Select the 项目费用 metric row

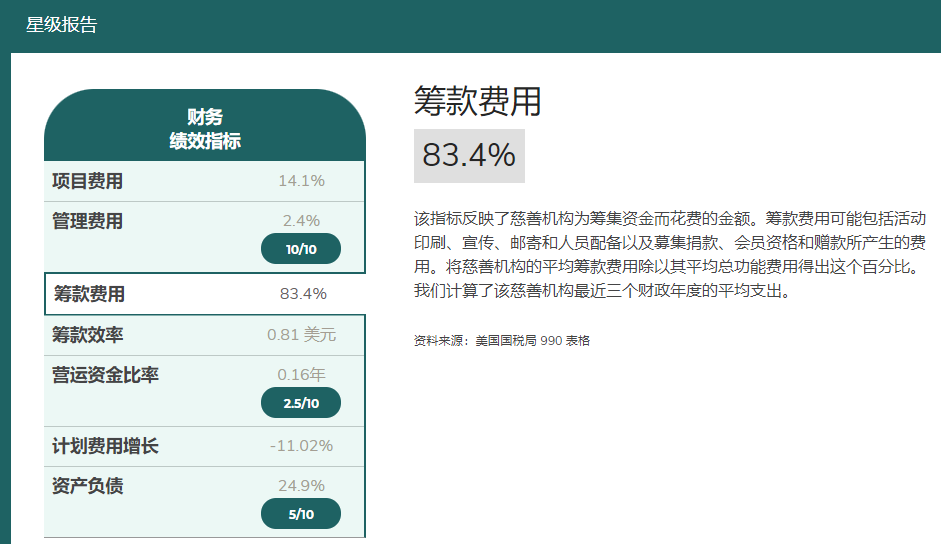click(88, 181)
